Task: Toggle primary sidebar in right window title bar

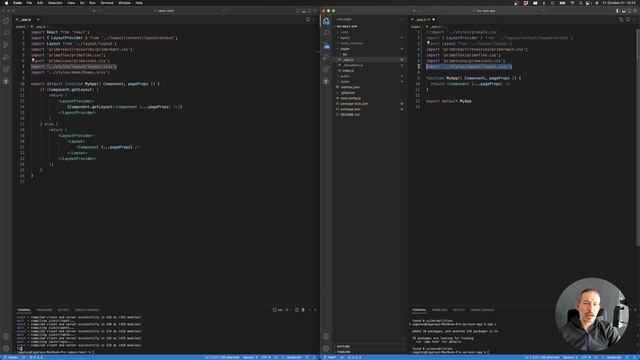Action: 618,11
